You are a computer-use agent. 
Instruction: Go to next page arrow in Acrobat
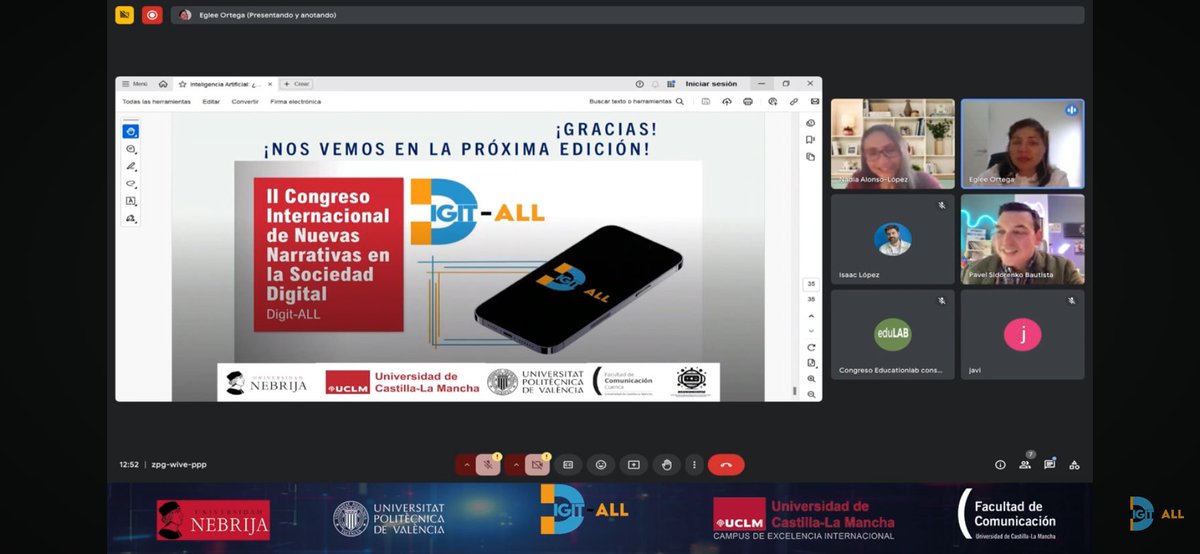click(x=811, y=331)
